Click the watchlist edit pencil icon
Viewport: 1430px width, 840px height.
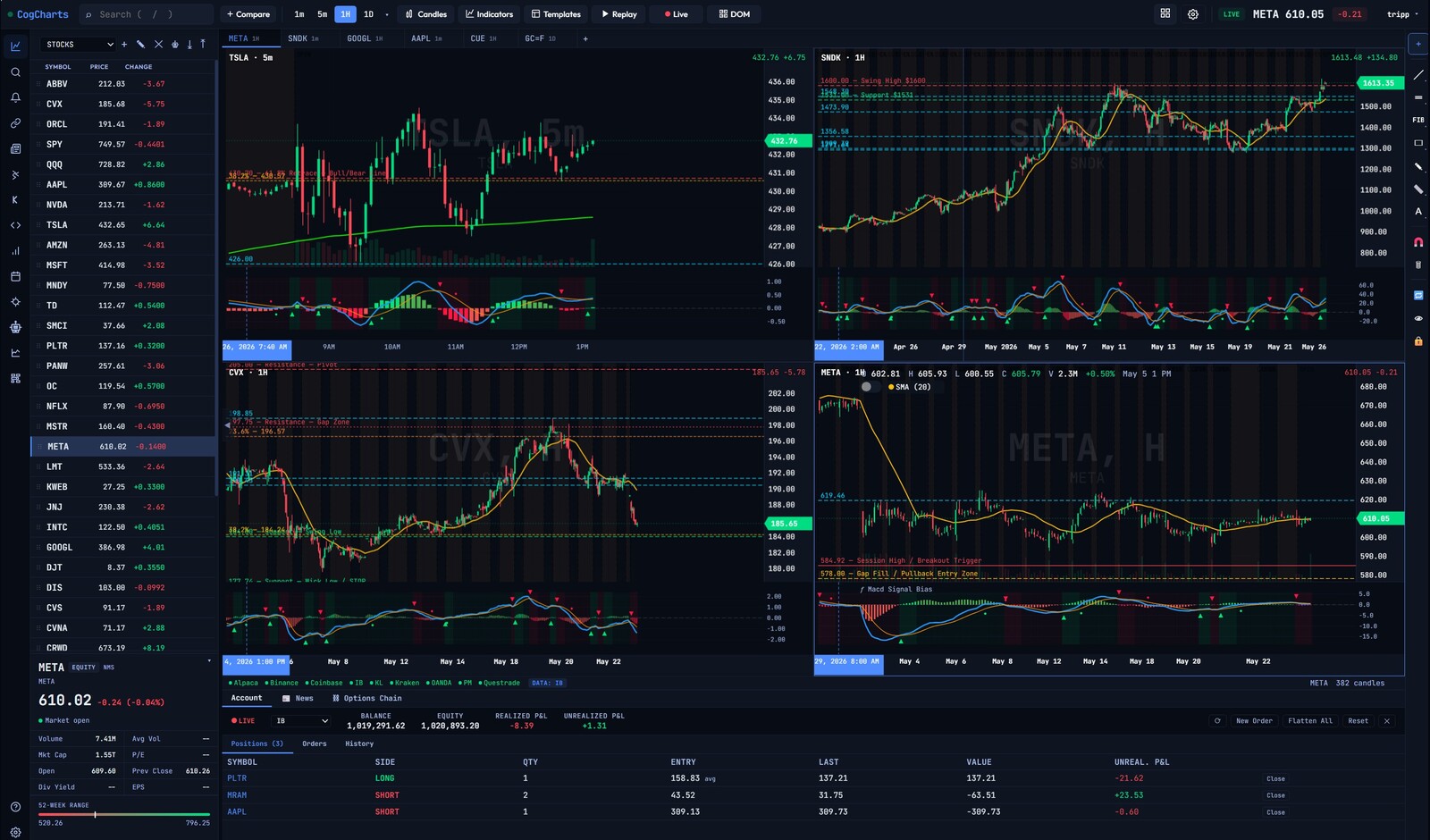[140, 44]
